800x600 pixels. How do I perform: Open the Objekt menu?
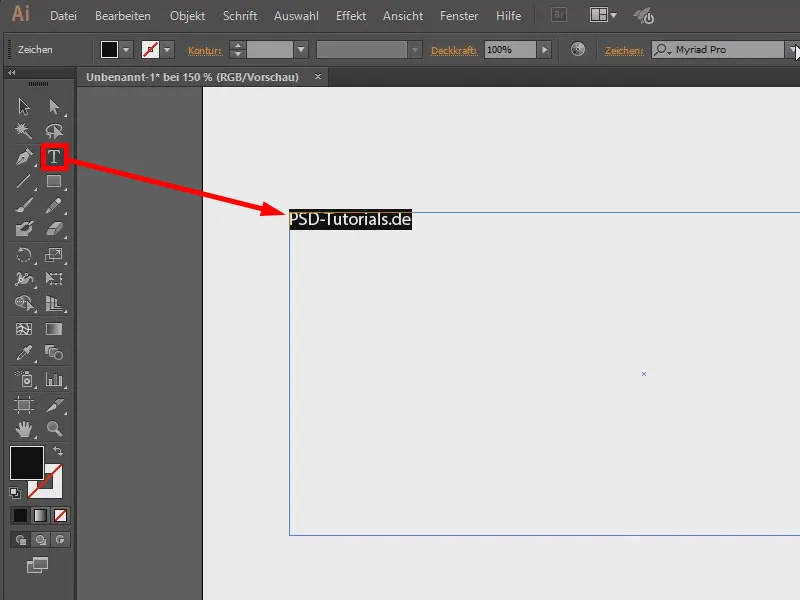click(187, 16)
